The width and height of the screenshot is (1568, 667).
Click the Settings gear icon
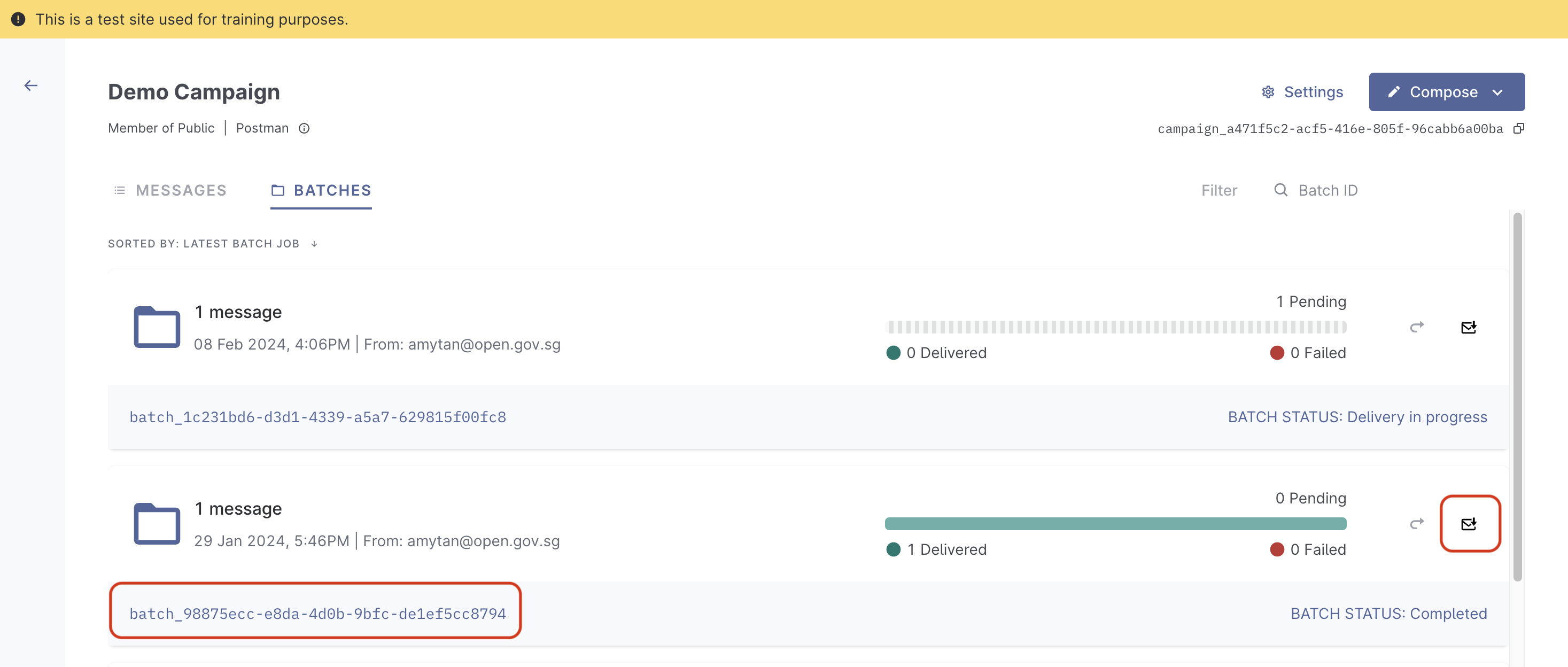pos(1268,92)
